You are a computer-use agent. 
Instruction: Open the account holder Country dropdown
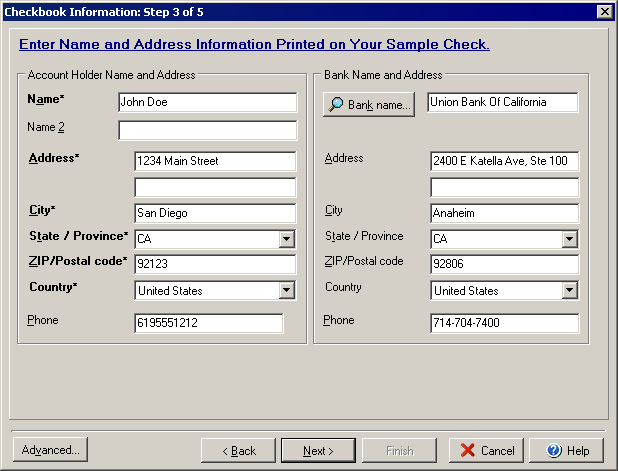(287, 290)
